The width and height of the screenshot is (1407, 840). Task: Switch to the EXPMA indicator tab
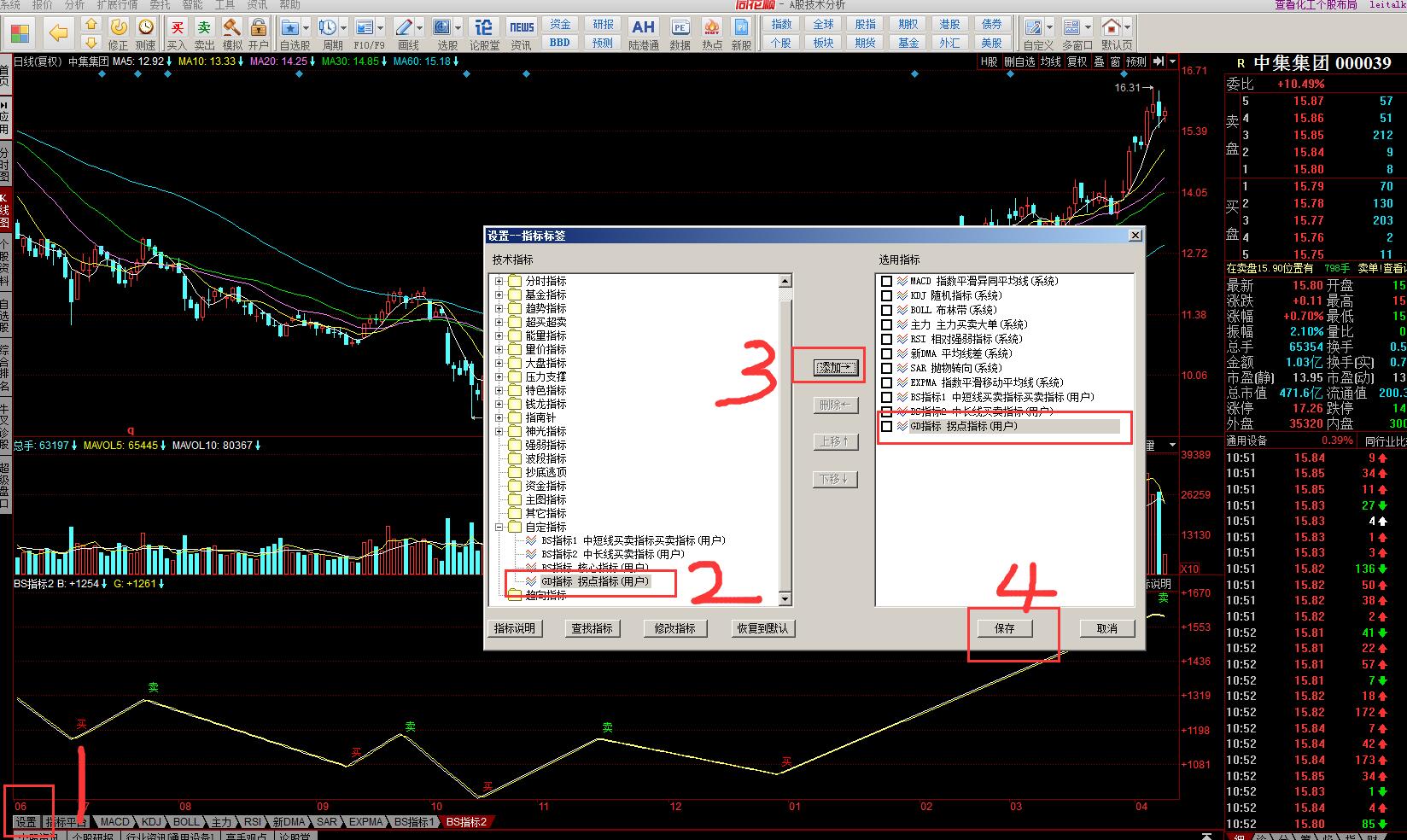point(366,822)
